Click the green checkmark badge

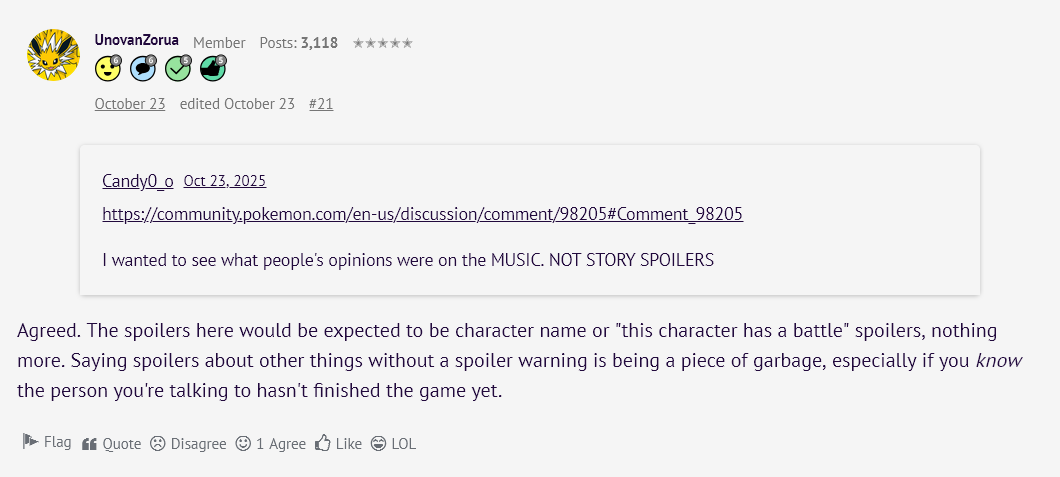[x=178, y=68]
